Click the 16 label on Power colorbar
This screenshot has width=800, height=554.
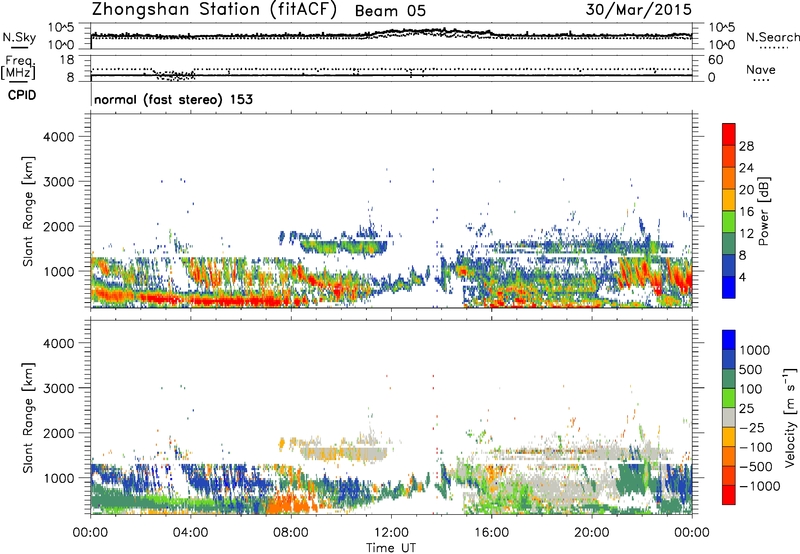coord(746,212)
